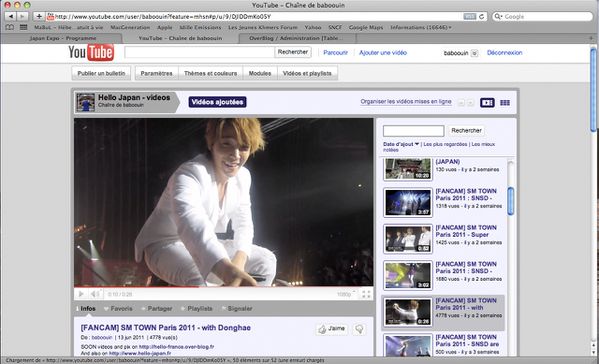The height and width of the screenshot is (364, 599).
Task: Switch to OverBlog / Administration tab
Action: pyautogui.click(x=297, y=38)
